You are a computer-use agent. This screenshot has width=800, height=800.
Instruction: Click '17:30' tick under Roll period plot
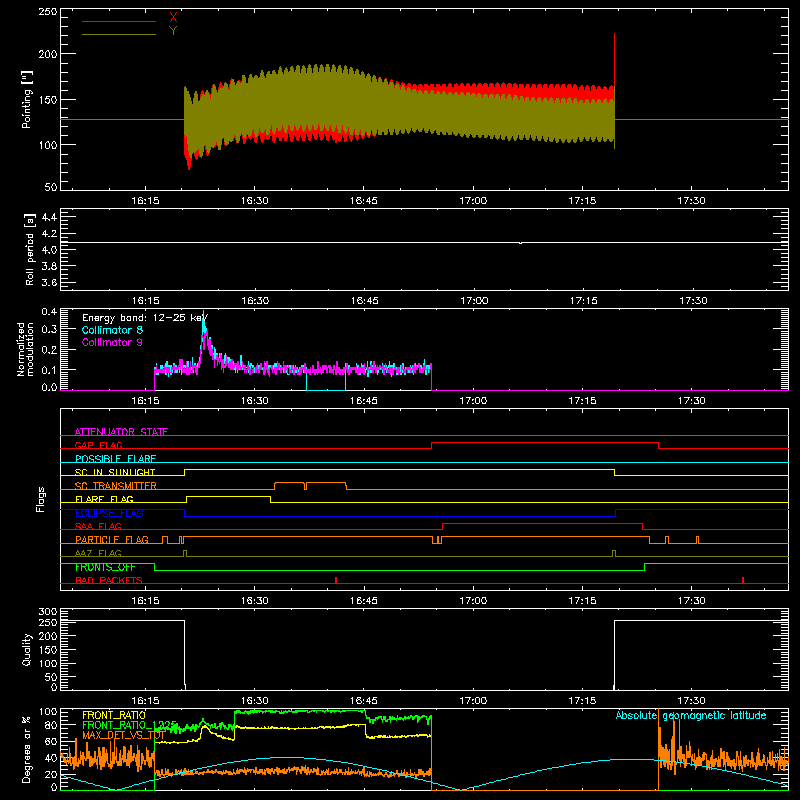tap(692, 301)
